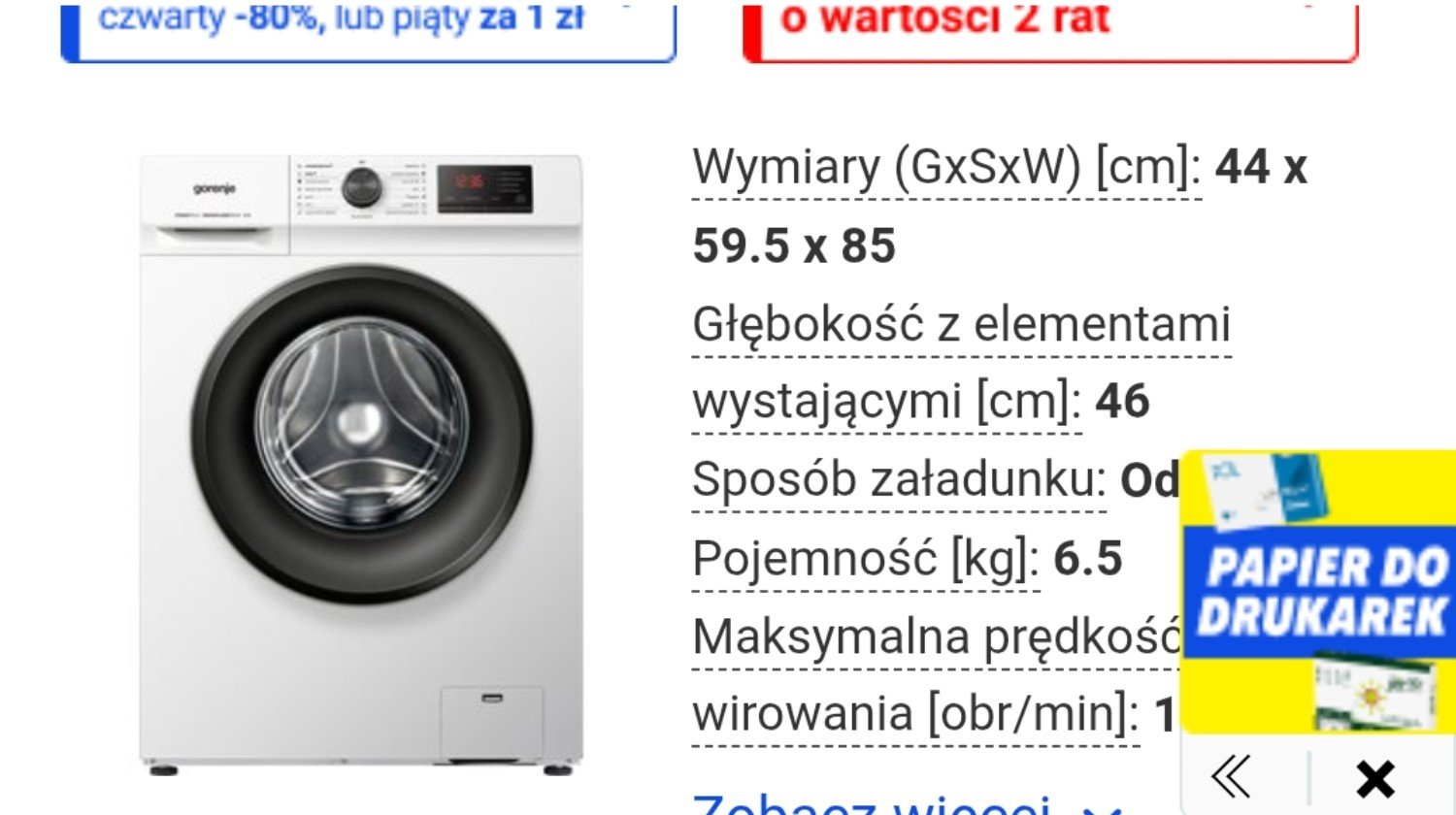Close the printer paper ad popup

[1375, 778]
